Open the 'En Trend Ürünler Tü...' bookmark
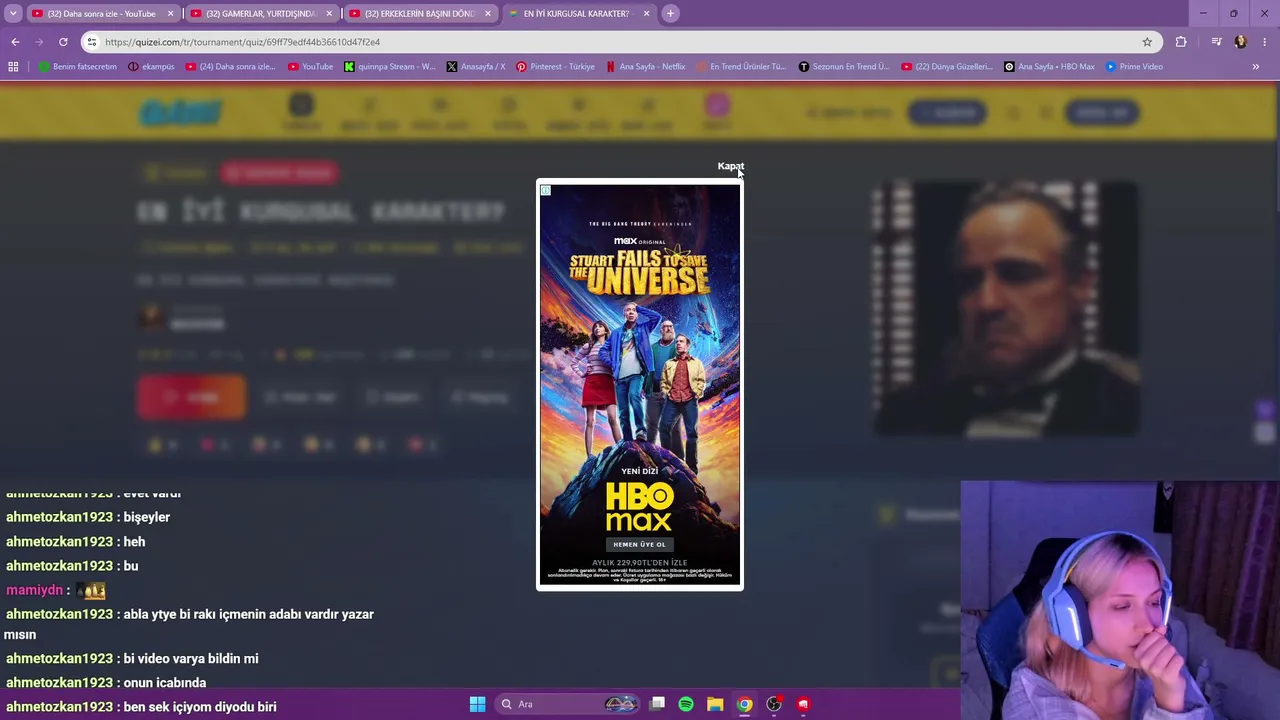The width and height of the screenshot is (1280, 720). tap(741, 67)
